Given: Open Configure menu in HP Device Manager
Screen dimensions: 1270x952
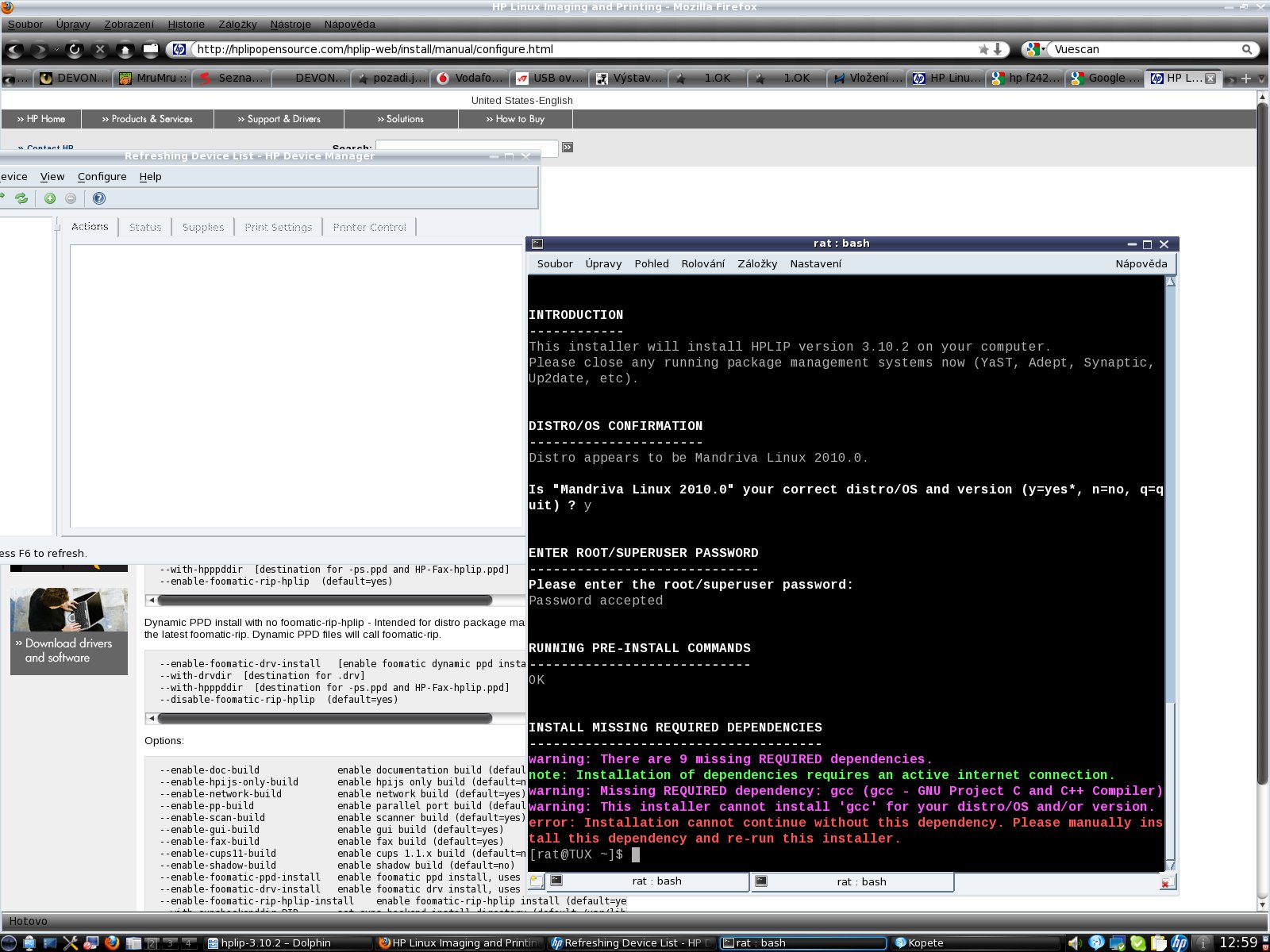Looking at the screenshot, I should tap(102, 176).
